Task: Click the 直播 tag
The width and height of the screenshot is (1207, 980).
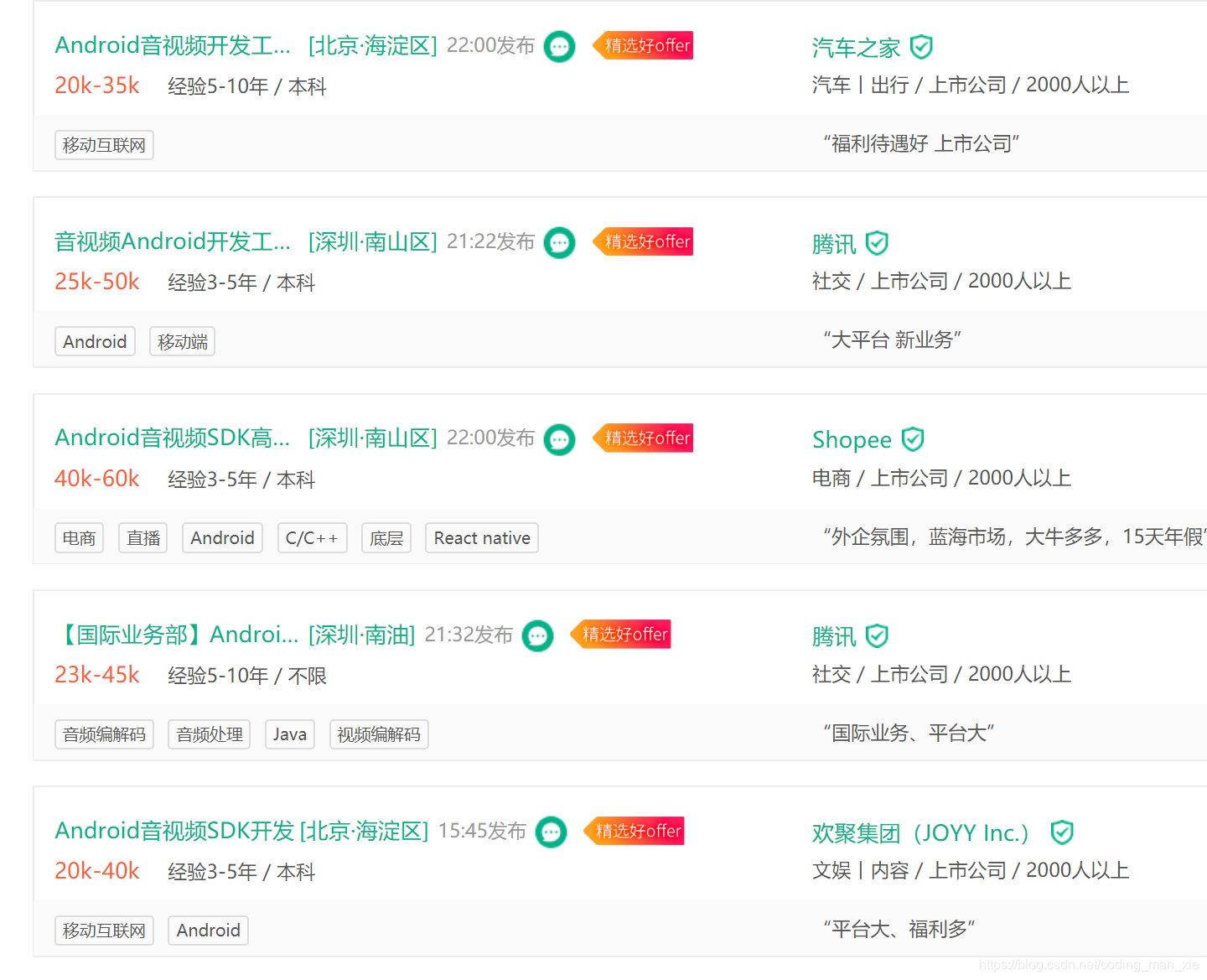Action: click(x=143, y=538)
